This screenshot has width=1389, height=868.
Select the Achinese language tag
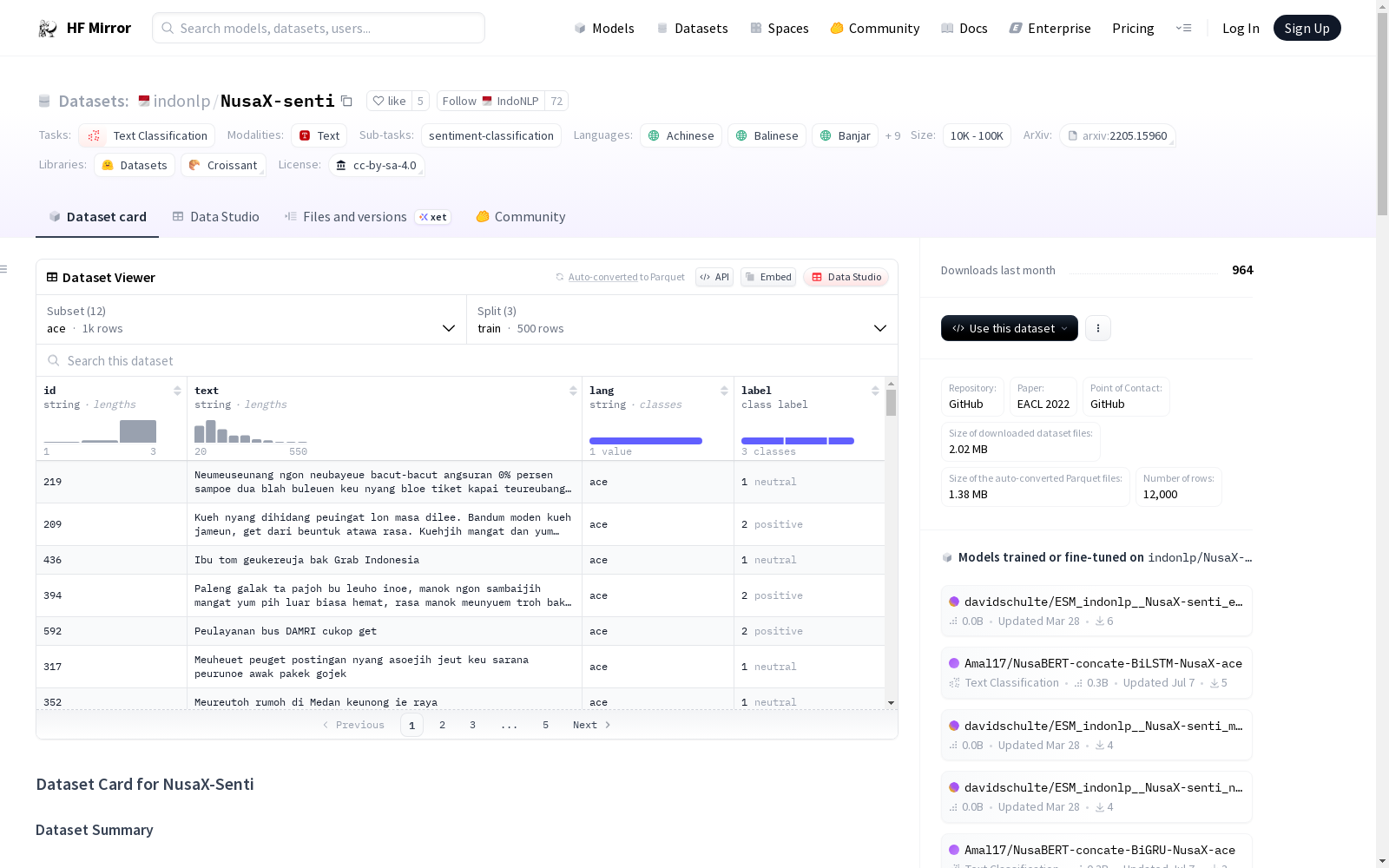click(681, 135)
